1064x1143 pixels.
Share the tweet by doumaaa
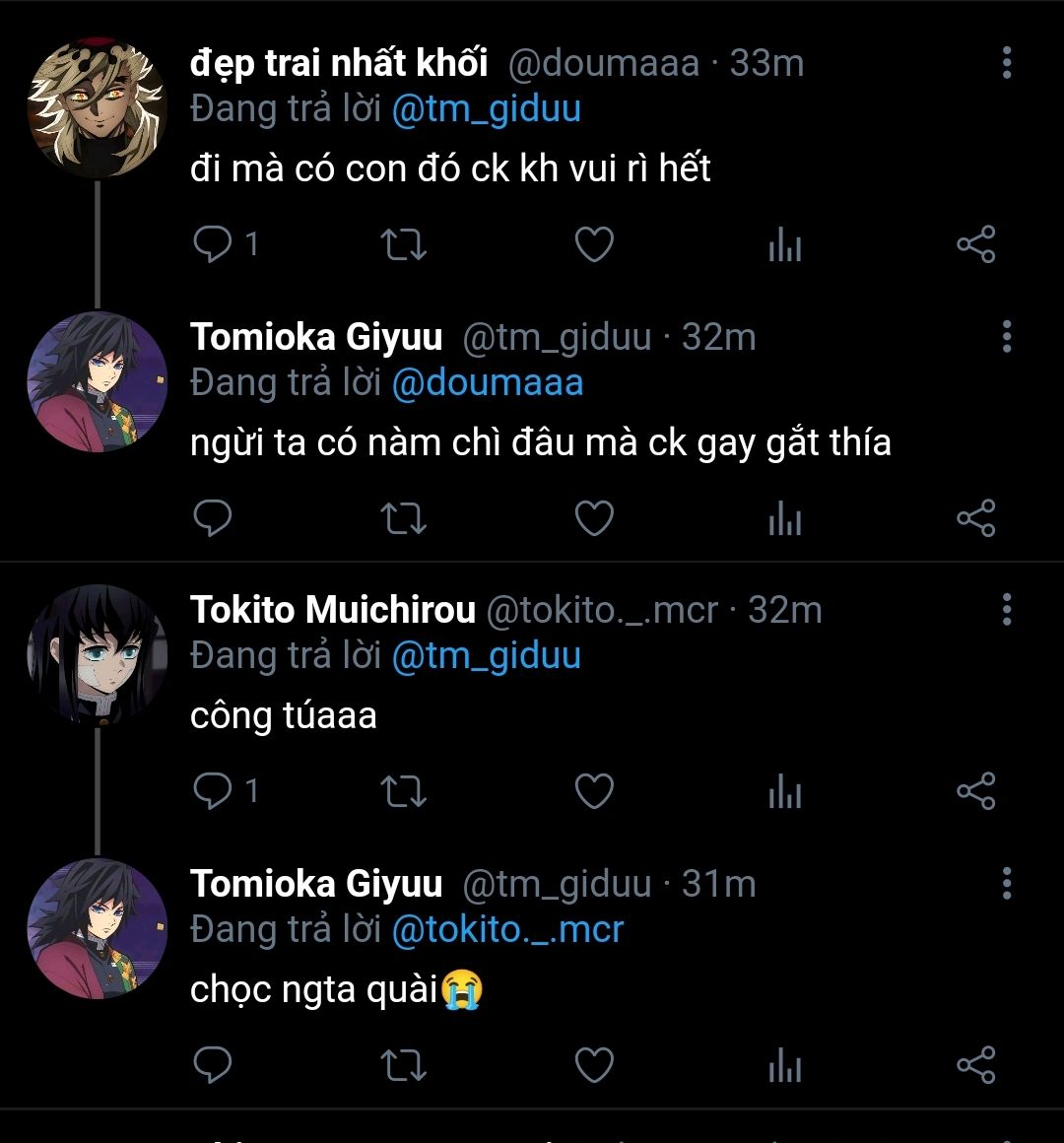tap(975, 243)
